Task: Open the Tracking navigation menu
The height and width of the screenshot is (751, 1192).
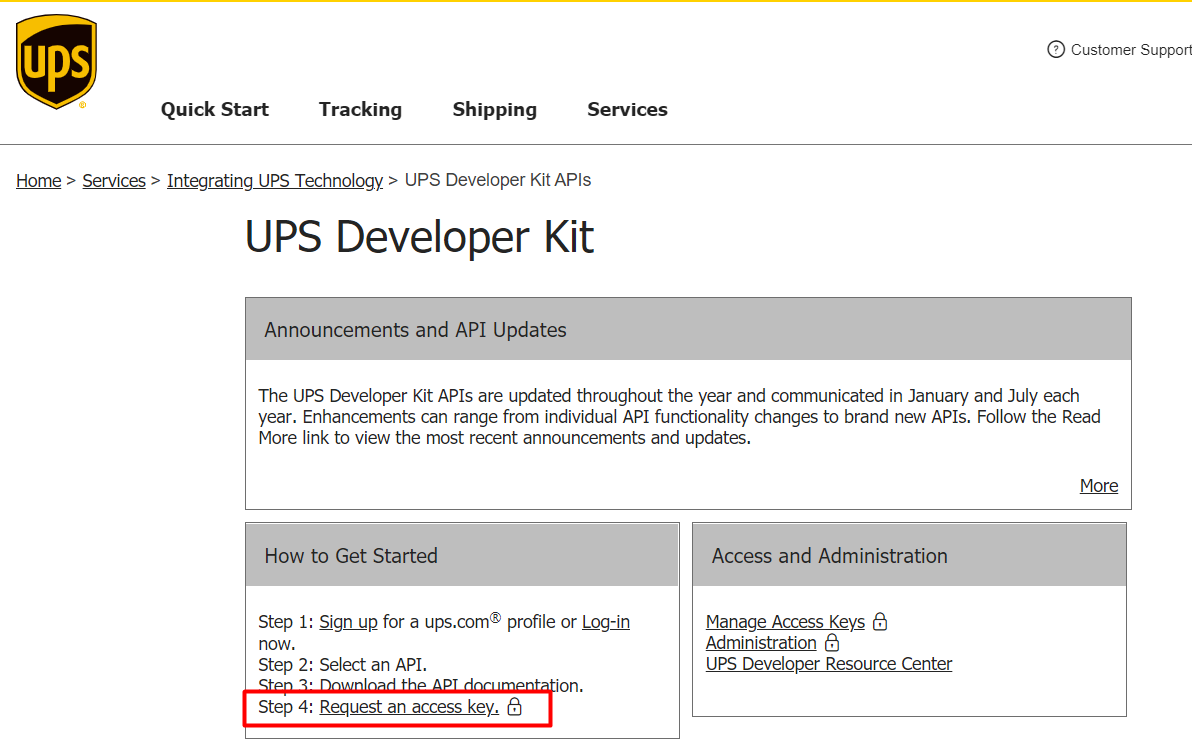Action: pyautogui.click(x=360, y=110)
